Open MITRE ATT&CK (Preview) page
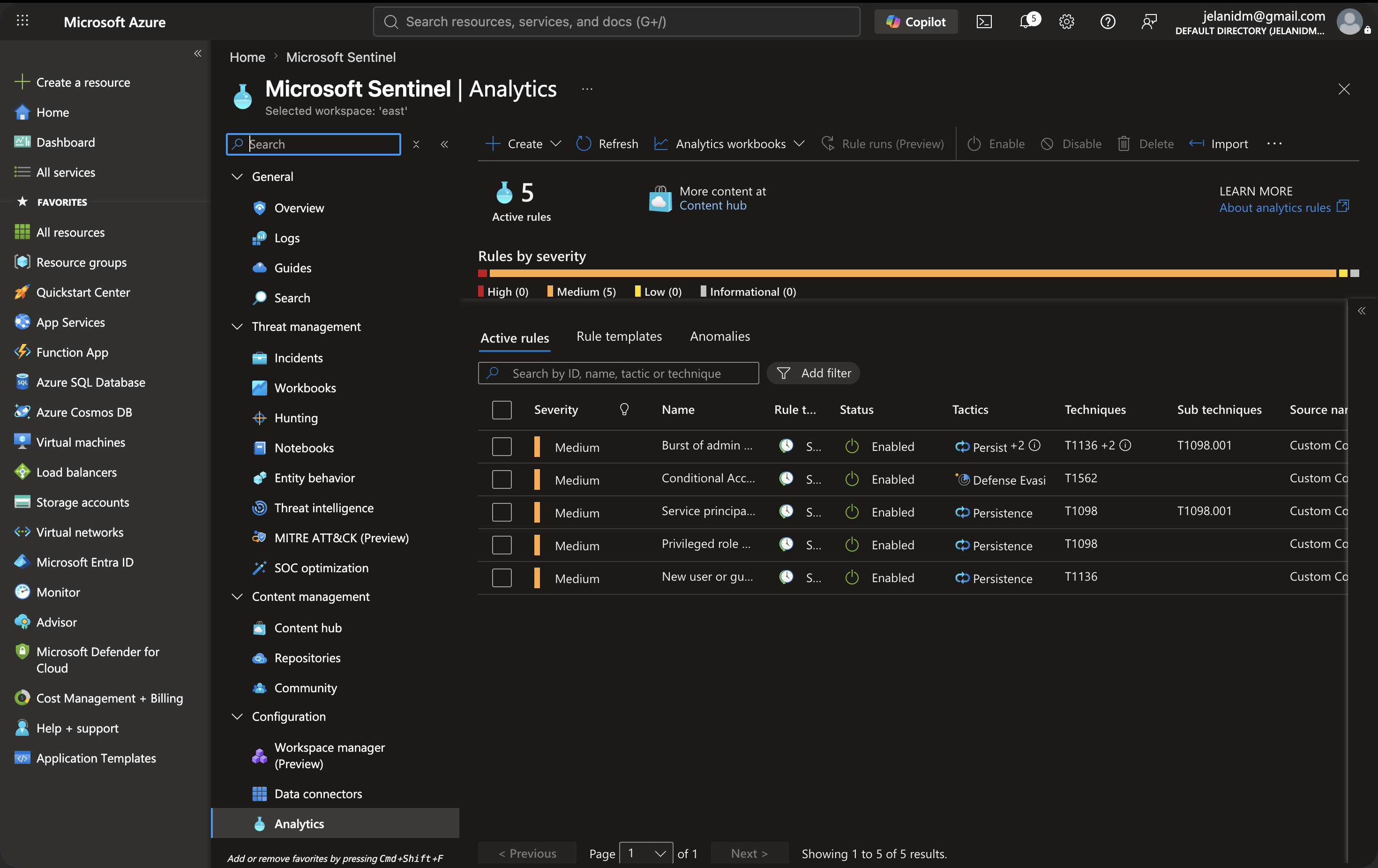Image resolution: width=1378 pixels, height=868 pixels. pyautogui.click(x=342, y=538)
